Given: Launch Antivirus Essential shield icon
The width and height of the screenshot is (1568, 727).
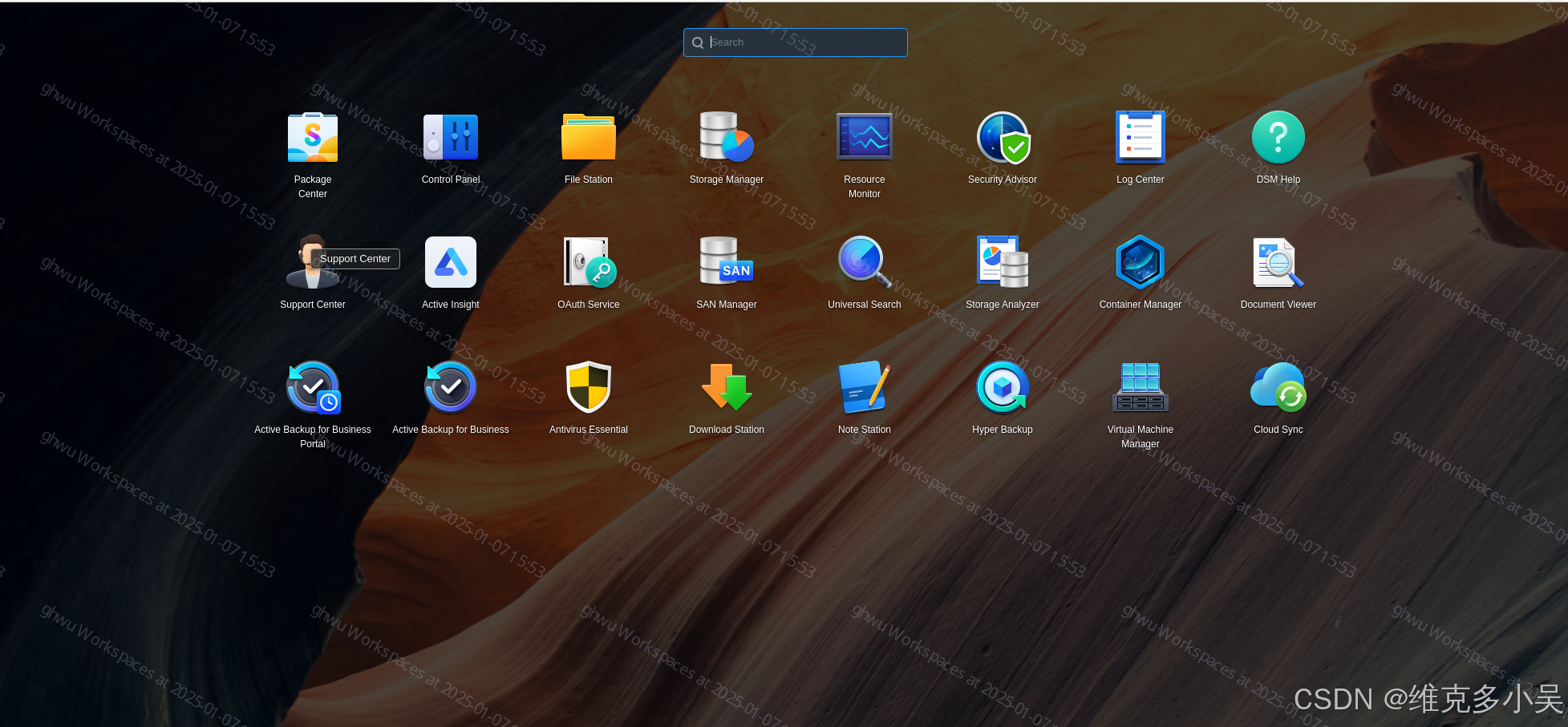Looking at the screenshot, I should coord(589,387).
